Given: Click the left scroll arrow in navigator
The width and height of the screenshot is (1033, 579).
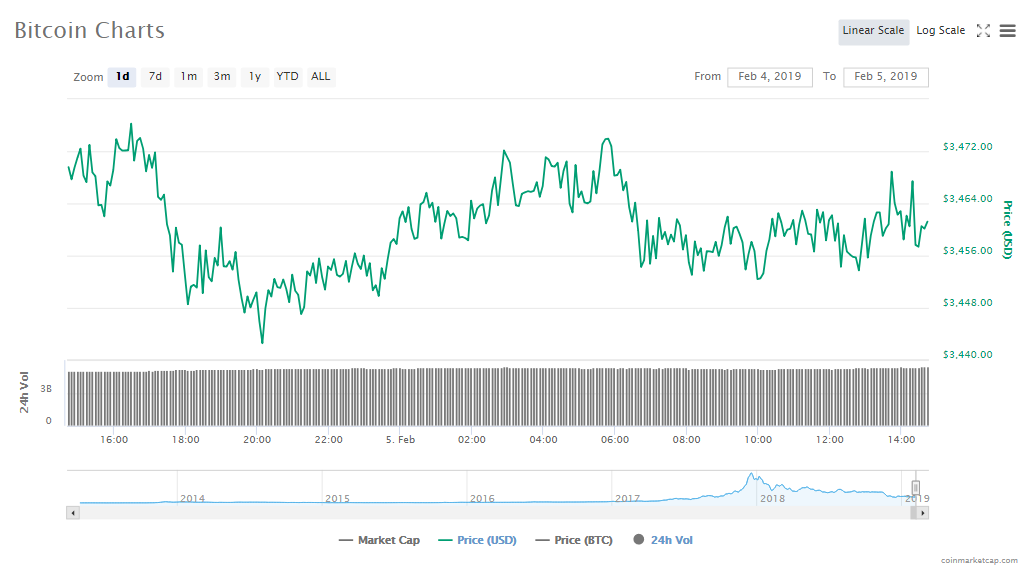Looking at the screenshot, I should 72,513.
